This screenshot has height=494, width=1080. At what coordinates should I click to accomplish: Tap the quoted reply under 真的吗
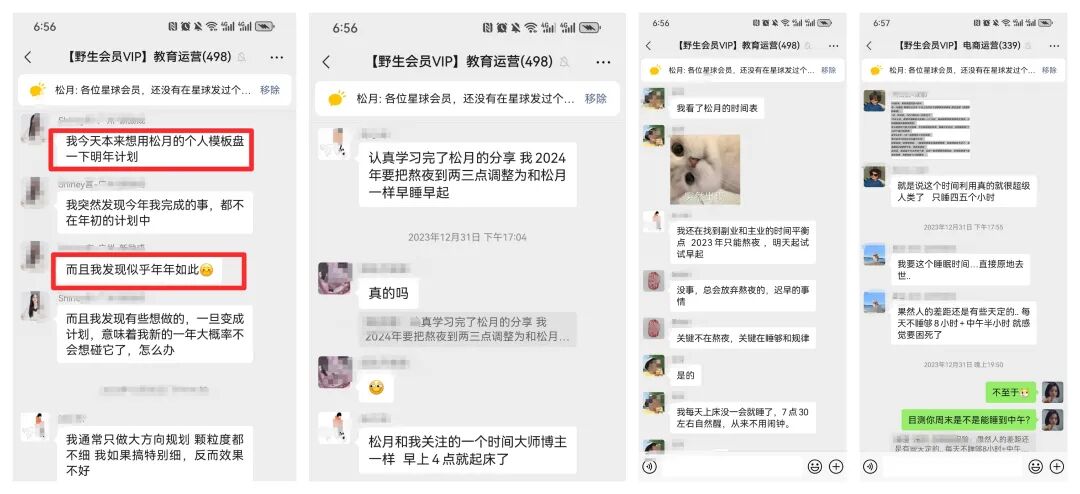pyautogui.click(x=468, y=329)
